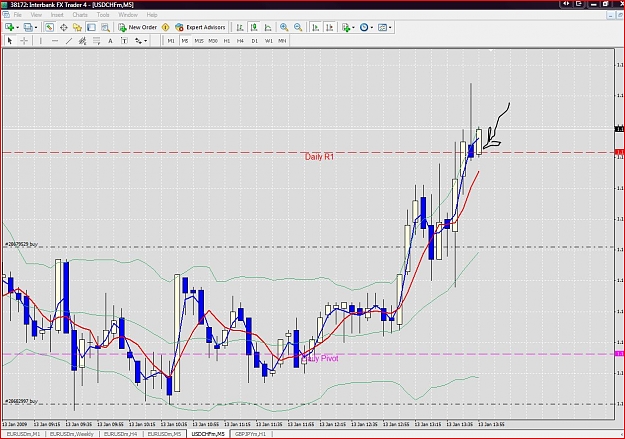Click the New Order button
Screen dimensions: 625x439
(138, 27)
